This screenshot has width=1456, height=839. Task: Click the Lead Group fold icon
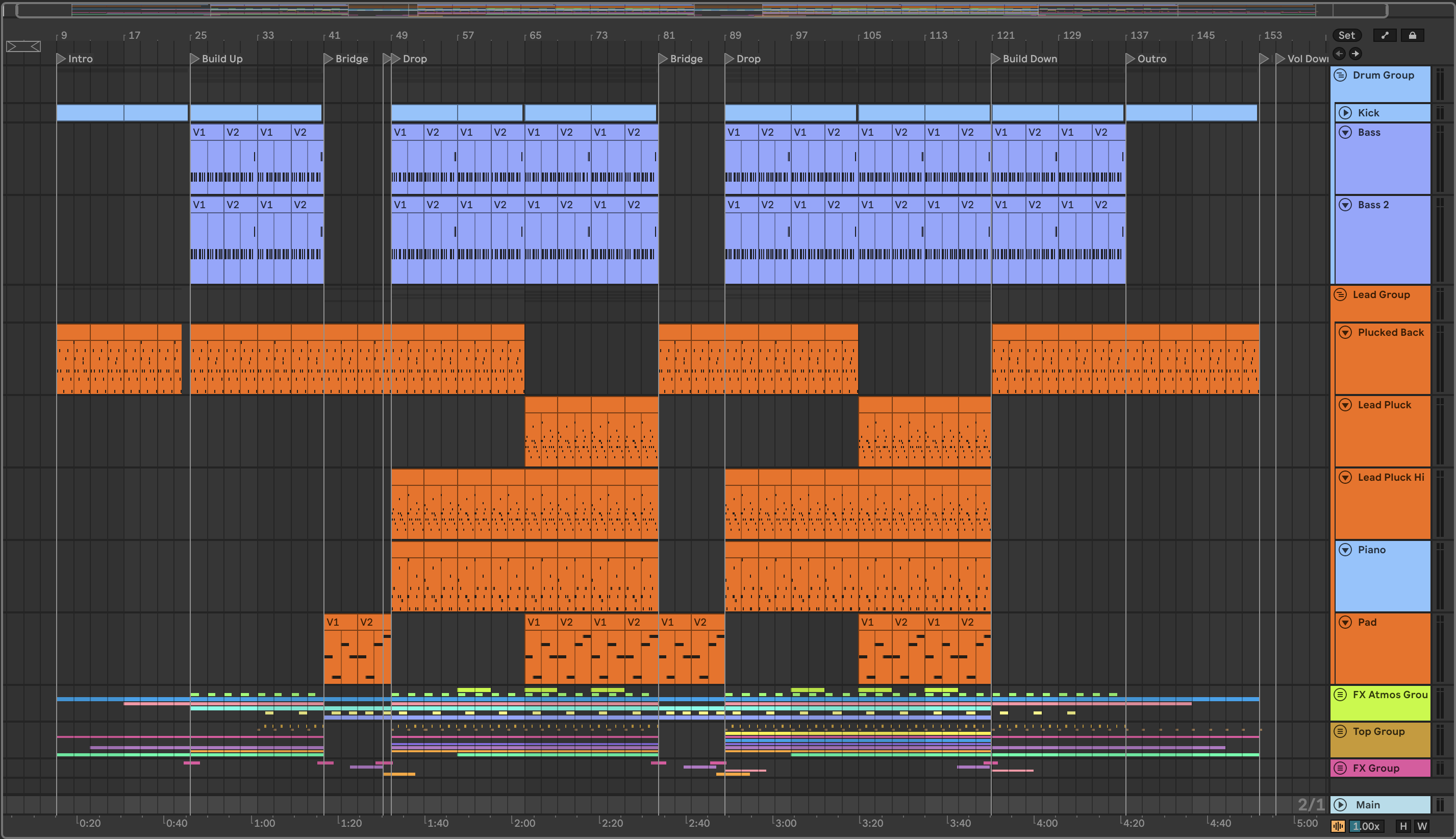click(1340, 294)
